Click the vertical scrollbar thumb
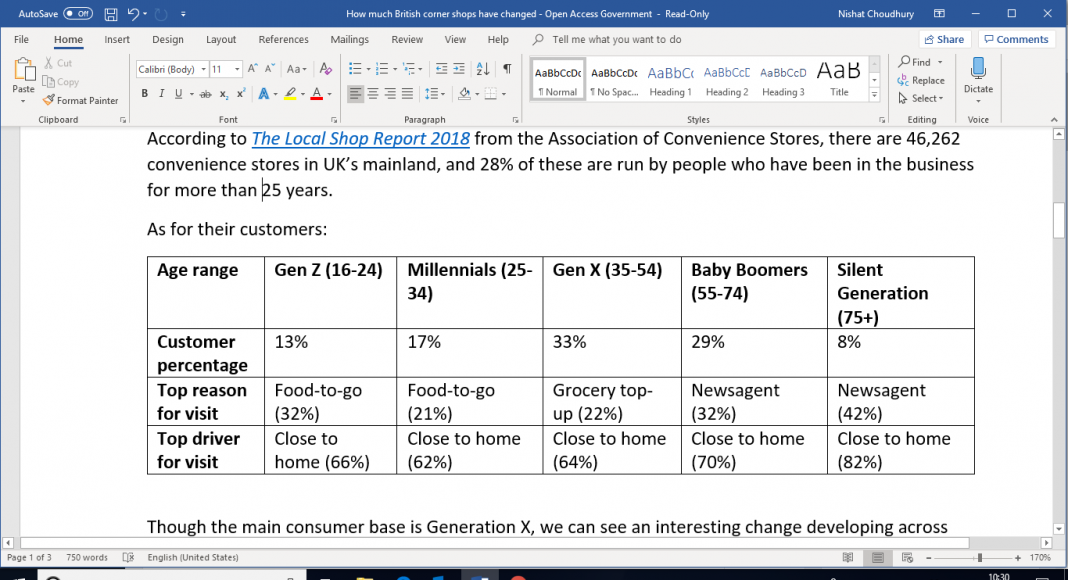This screenshot has height=580, width=1068. 1058,221
